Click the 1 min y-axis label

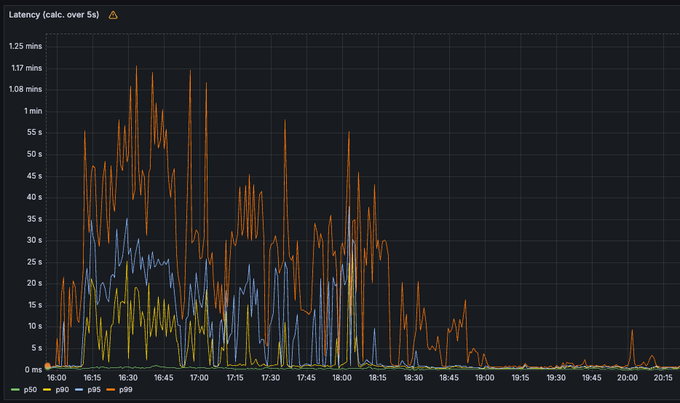click(33, 111)
